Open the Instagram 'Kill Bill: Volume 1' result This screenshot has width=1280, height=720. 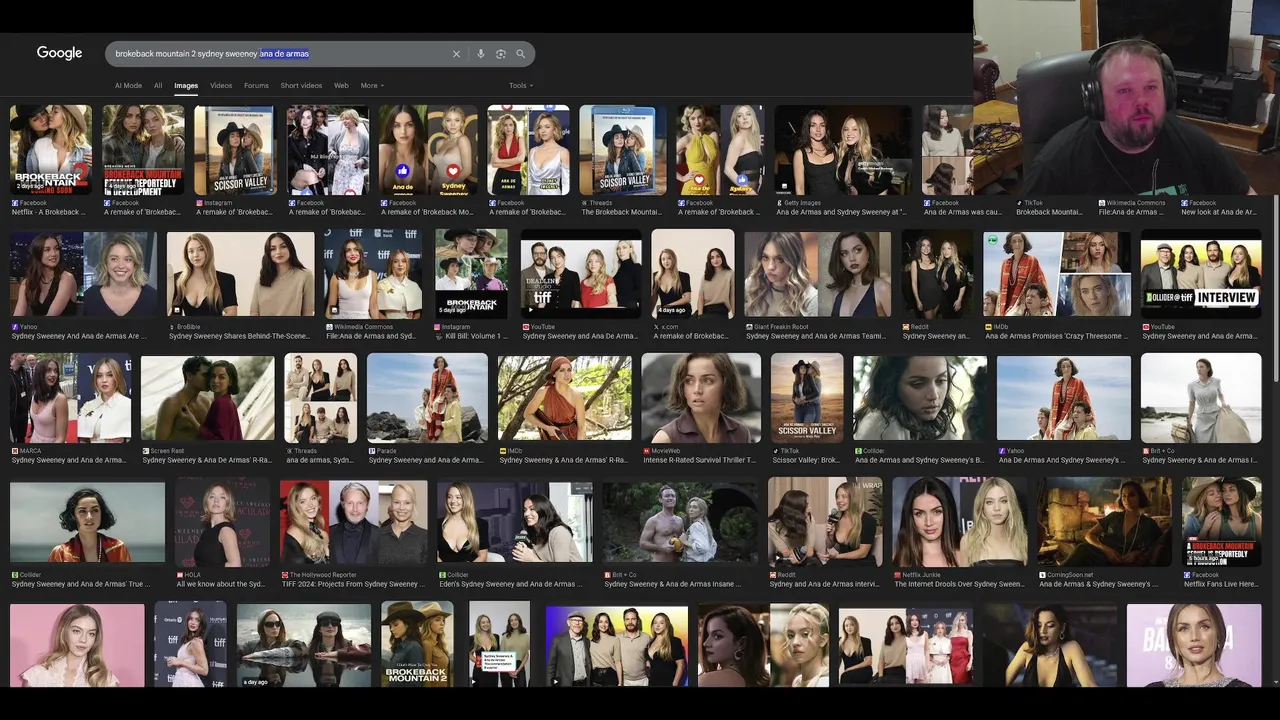tap(471, 274)
